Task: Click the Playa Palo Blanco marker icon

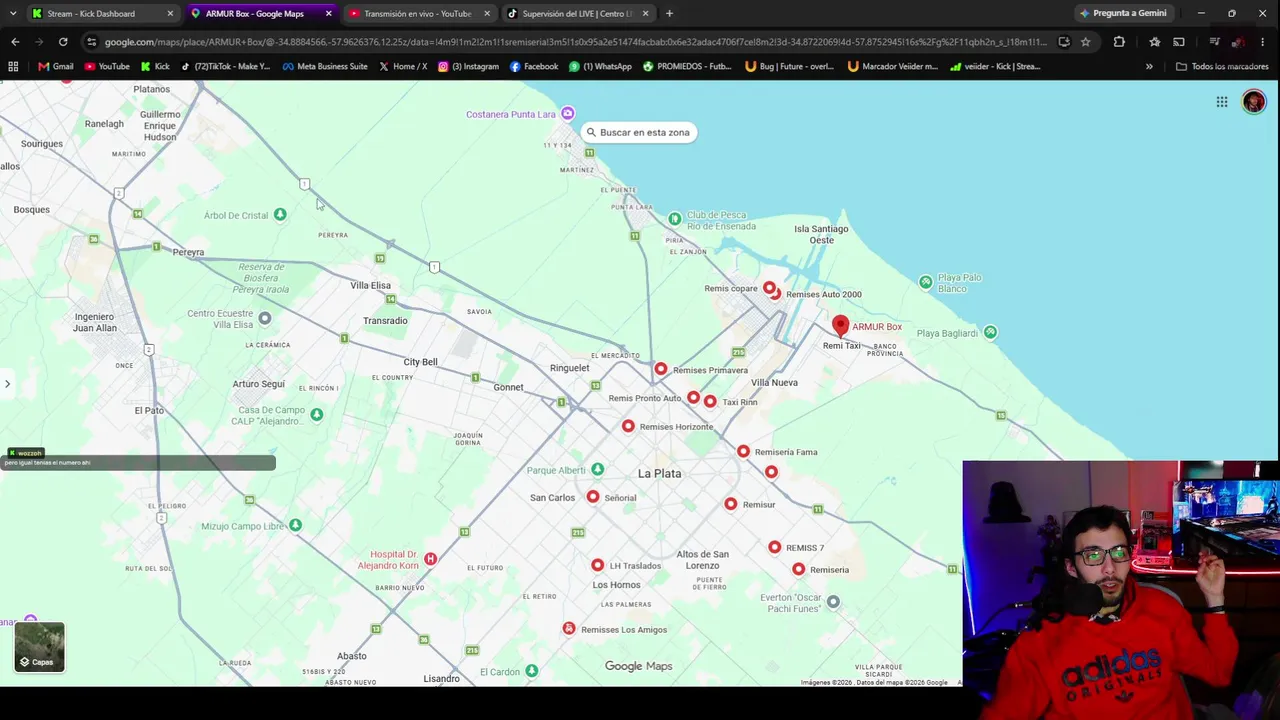Action: 926,282
